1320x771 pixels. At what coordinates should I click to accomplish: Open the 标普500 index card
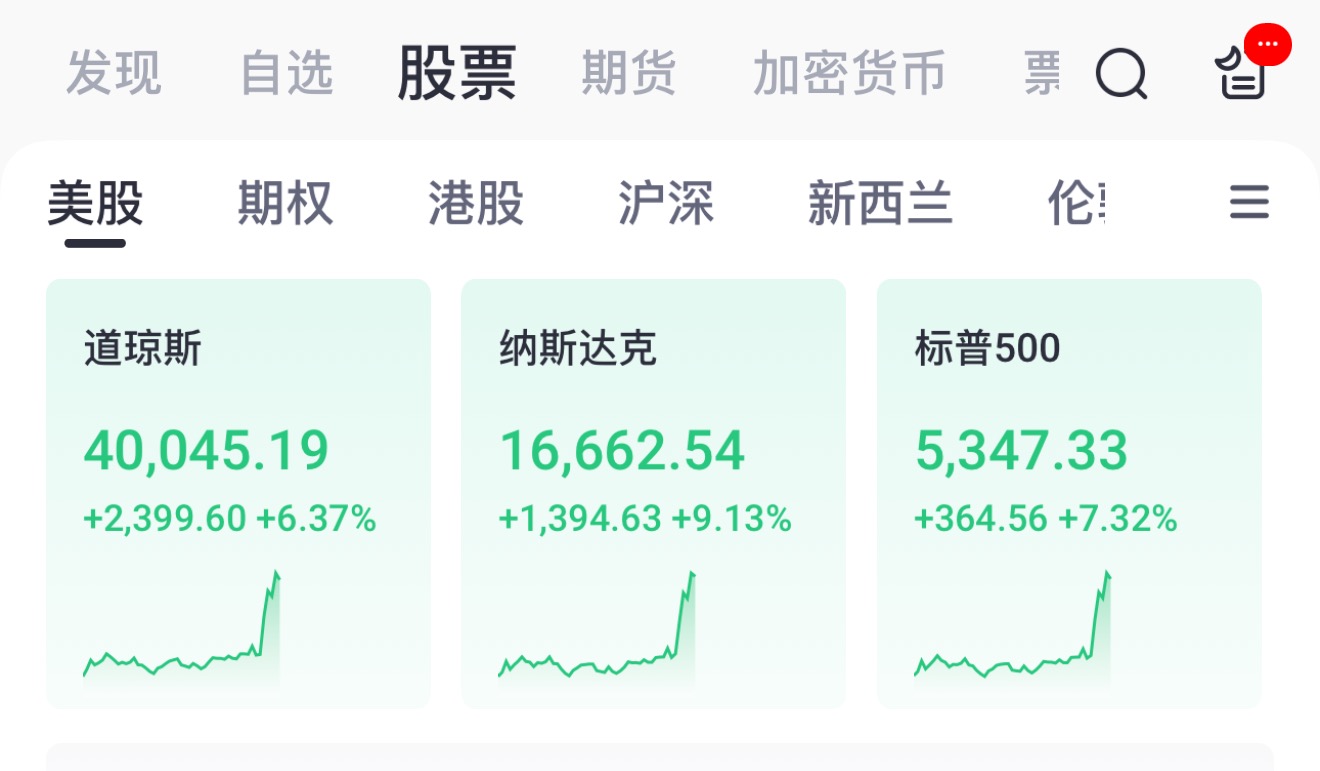pos(1069,494)
